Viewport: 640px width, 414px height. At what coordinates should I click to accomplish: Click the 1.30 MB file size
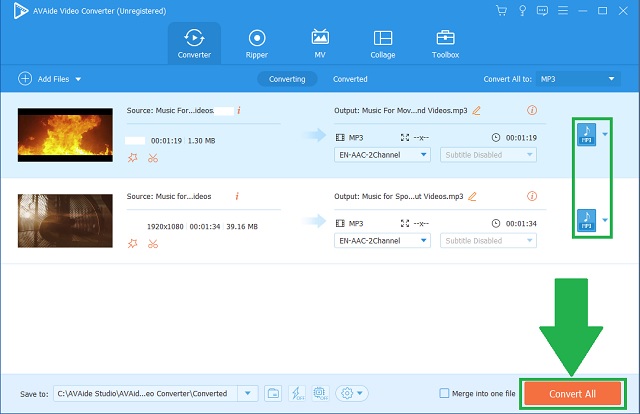pos(201,140)
